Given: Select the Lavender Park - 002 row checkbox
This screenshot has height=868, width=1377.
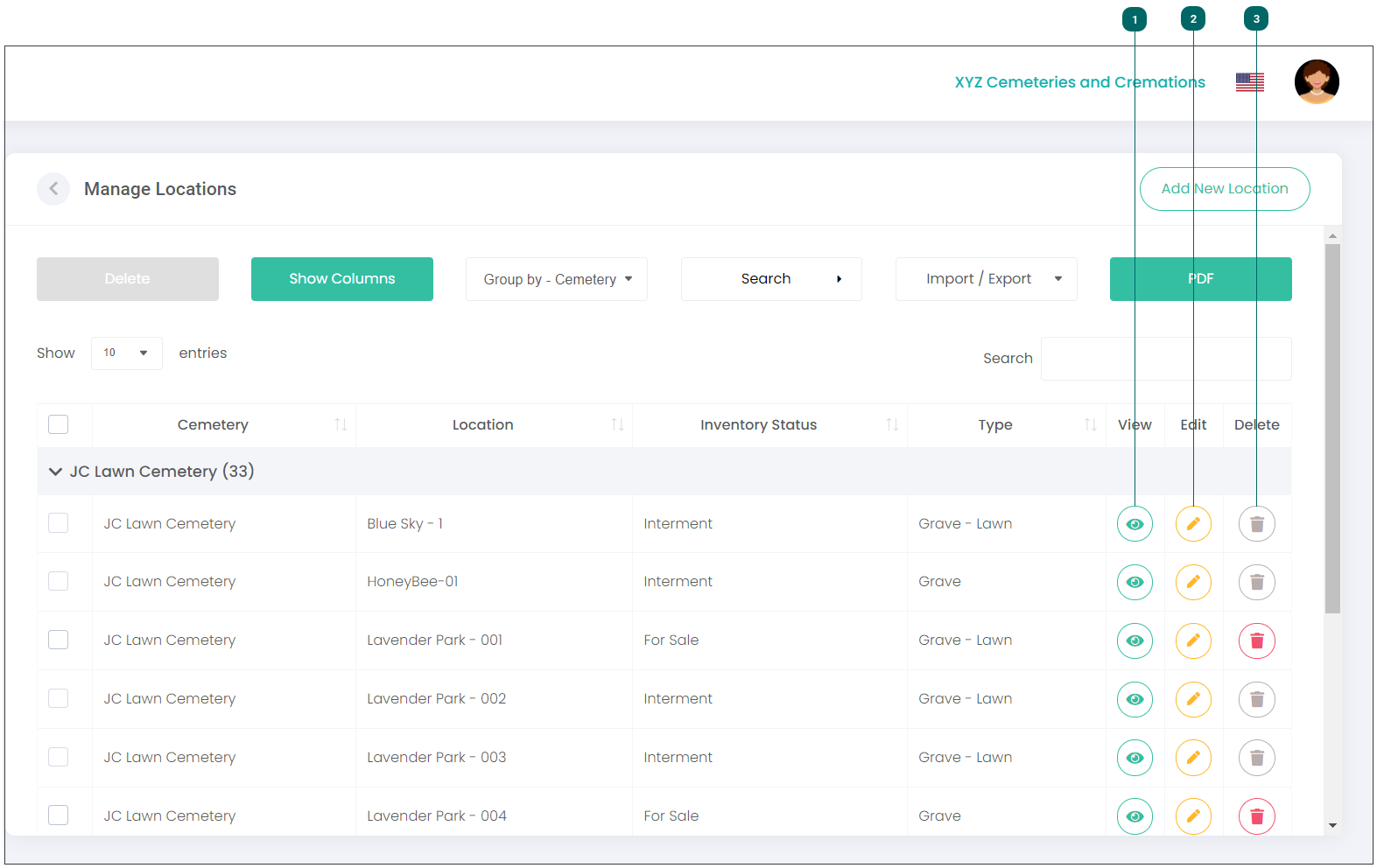Looking at the screenshot, I should 59,698.
